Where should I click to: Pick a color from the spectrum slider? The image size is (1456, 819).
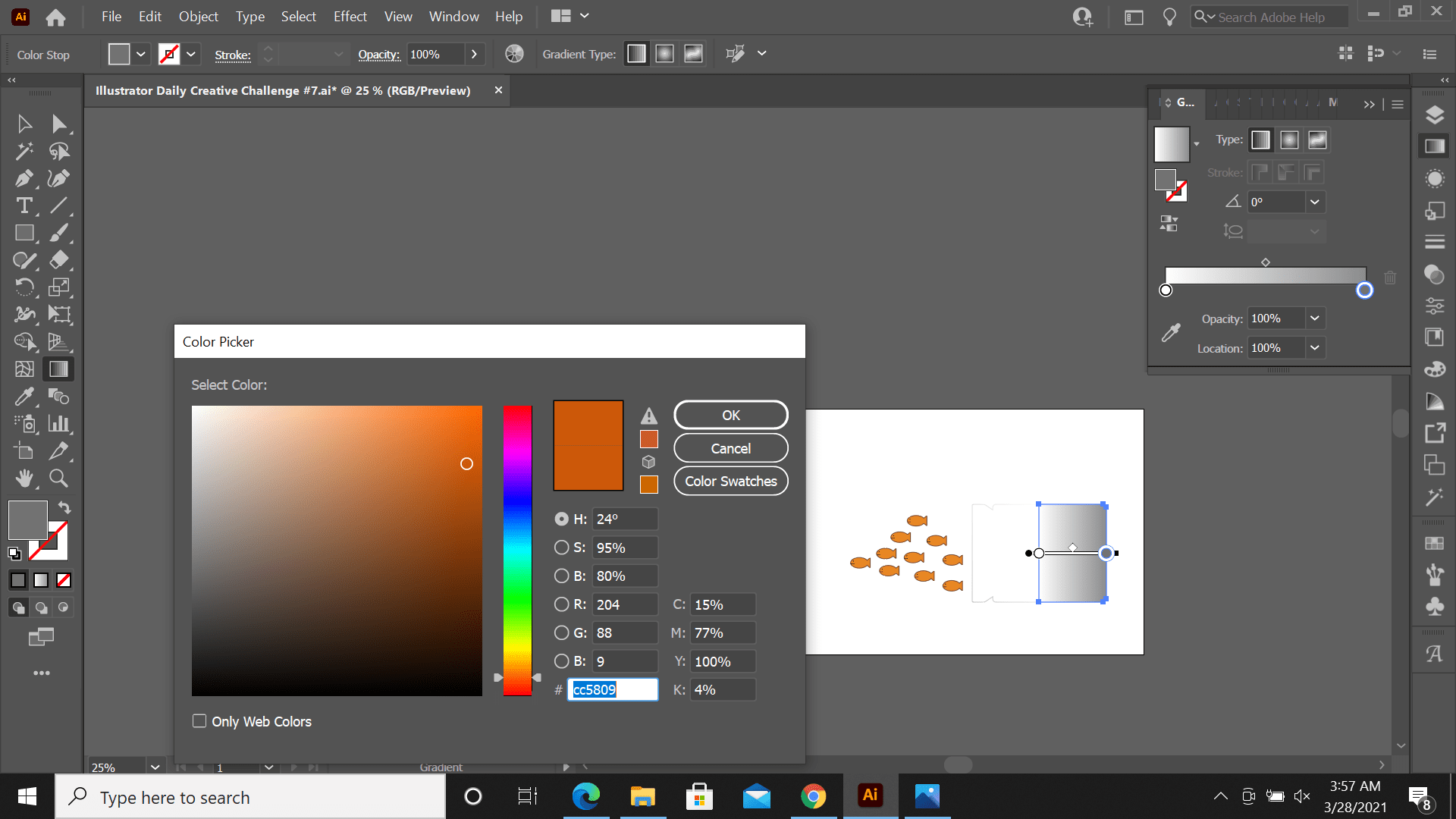pos(518,550)
